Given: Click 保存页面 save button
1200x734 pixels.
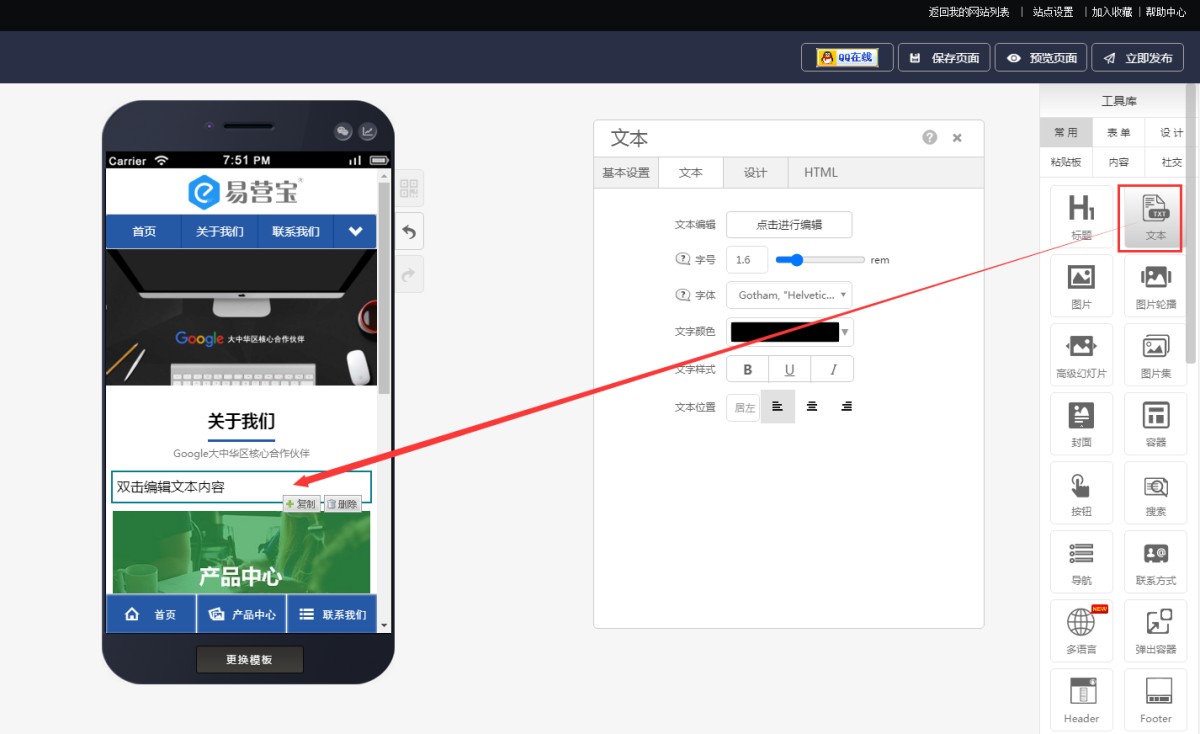Looking at the screenshot, I should click(944, 58).
